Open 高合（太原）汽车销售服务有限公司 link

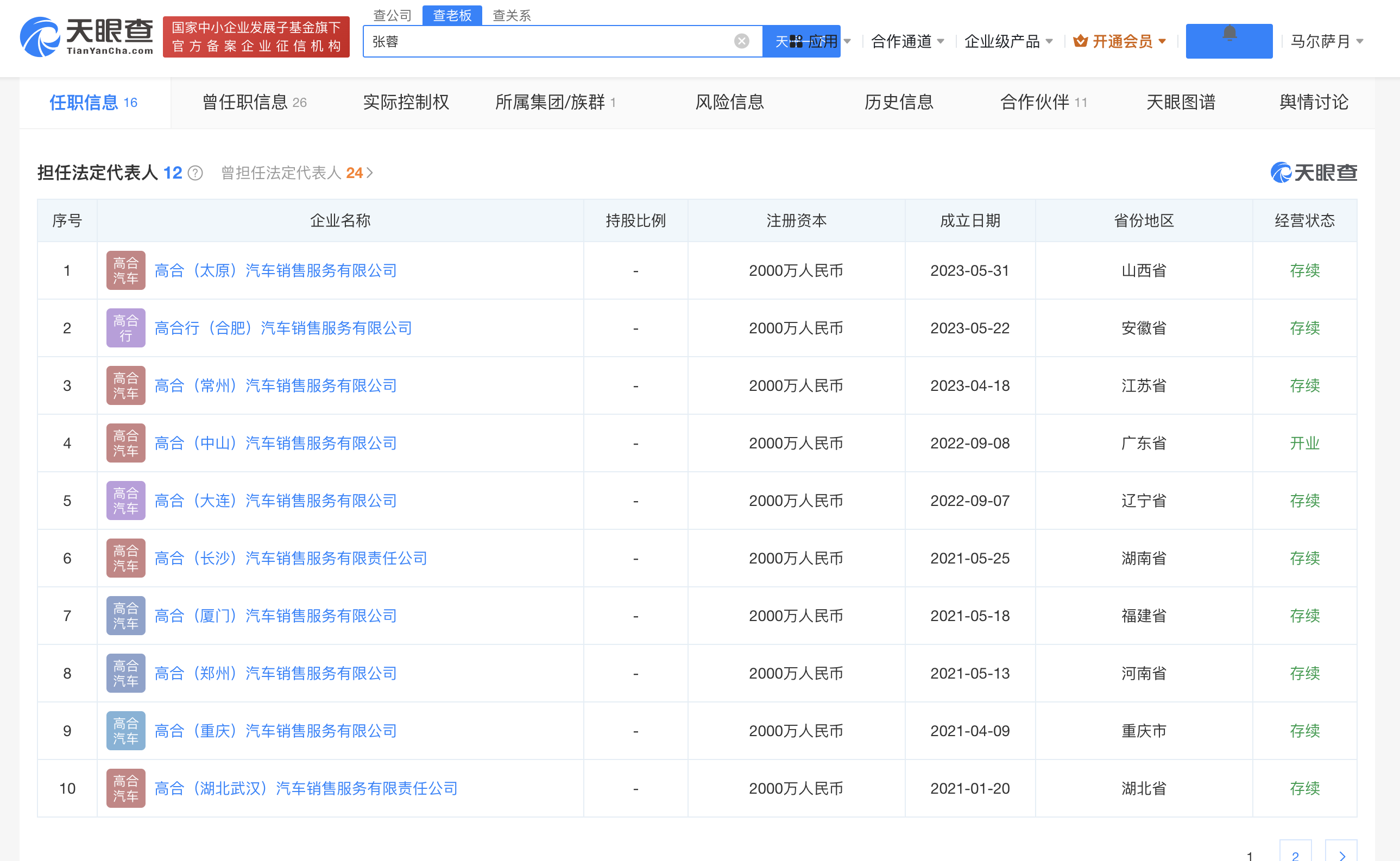[x=276, y=270]
